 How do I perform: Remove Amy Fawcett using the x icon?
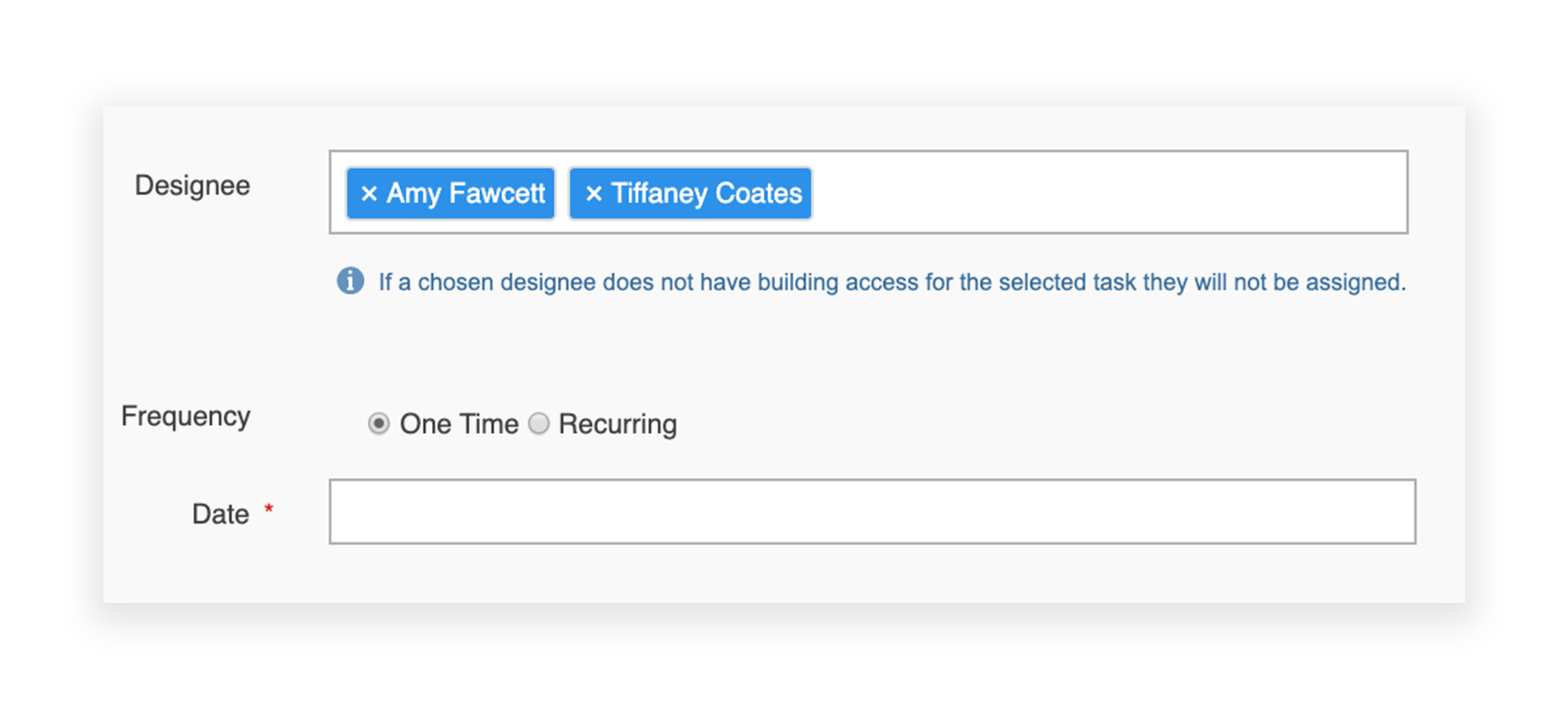pyautogui.click(x=369, y=193)
